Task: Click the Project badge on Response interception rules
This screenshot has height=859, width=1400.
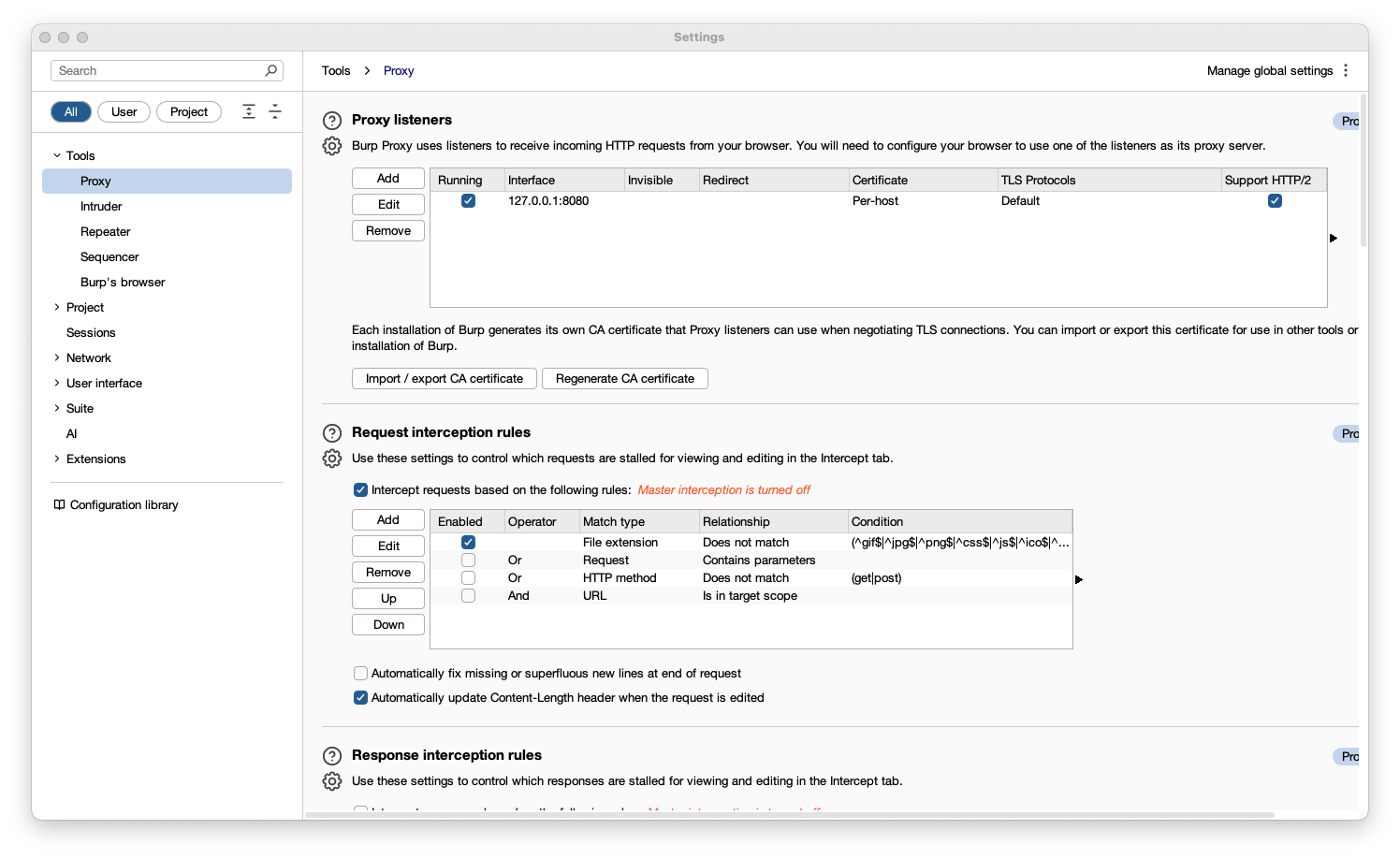Action: [1346, 756]
